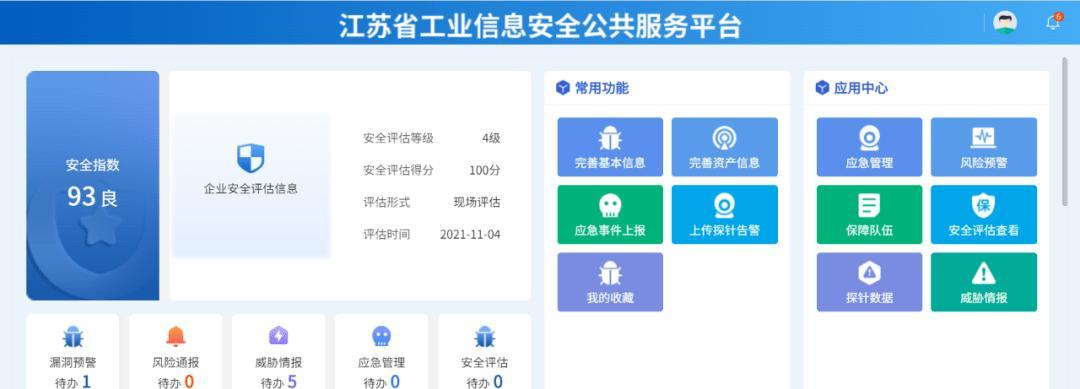The width and height of the screenshot is (1080, 389).
Task: View 漏洞预警 pending items card
Action: pyautogui.click(x=72, y=352)
